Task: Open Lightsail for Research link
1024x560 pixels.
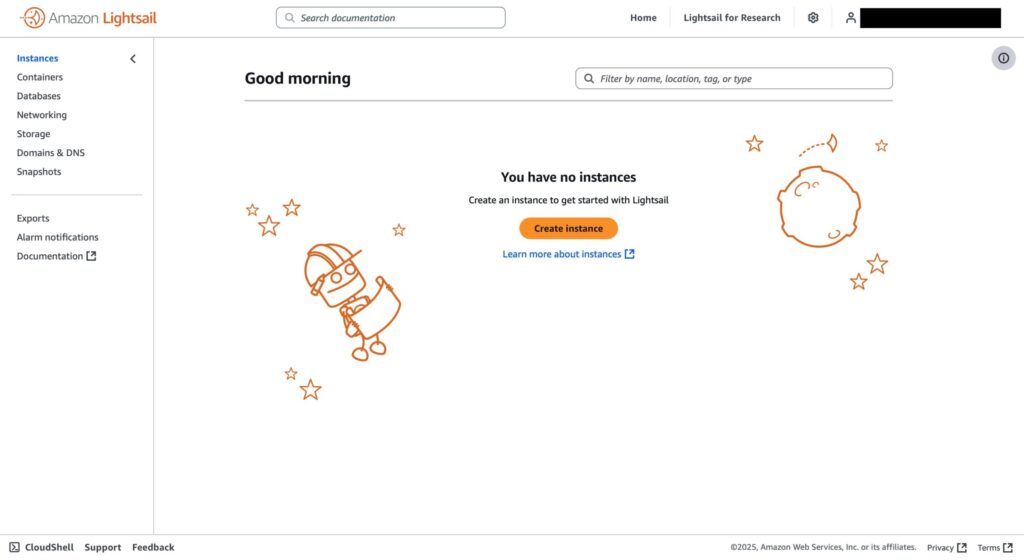Action: tap(731, 18)
